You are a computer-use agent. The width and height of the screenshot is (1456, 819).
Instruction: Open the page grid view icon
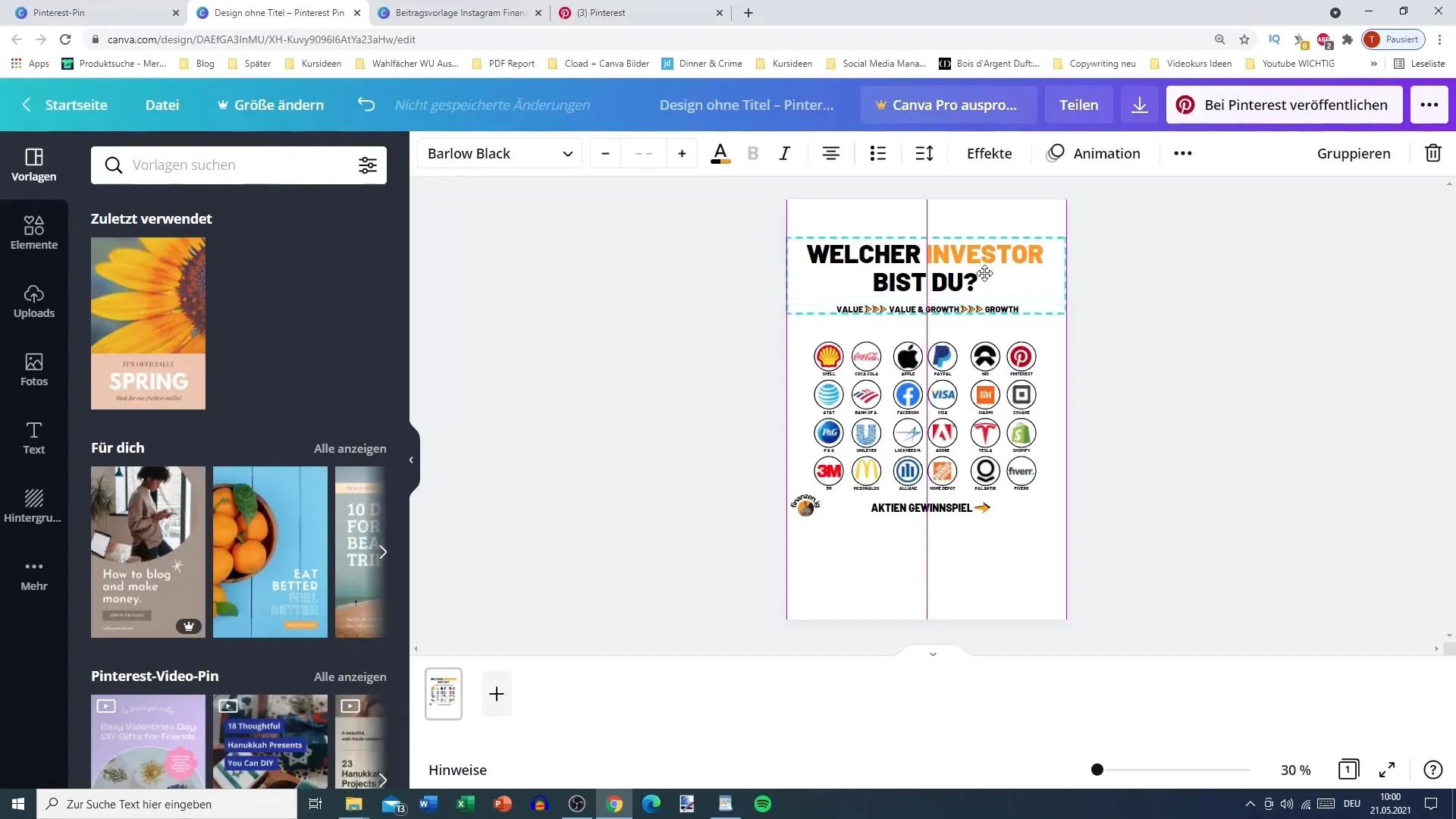point(1348,770)
